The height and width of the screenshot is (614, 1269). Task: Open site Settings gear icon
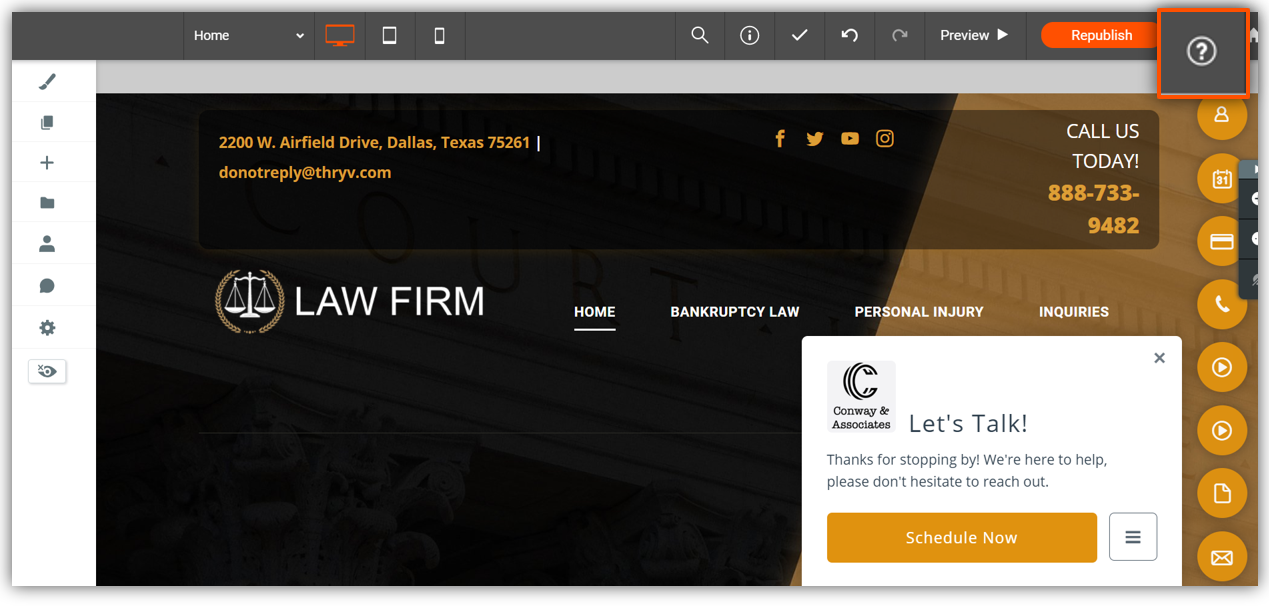point(47,328)
